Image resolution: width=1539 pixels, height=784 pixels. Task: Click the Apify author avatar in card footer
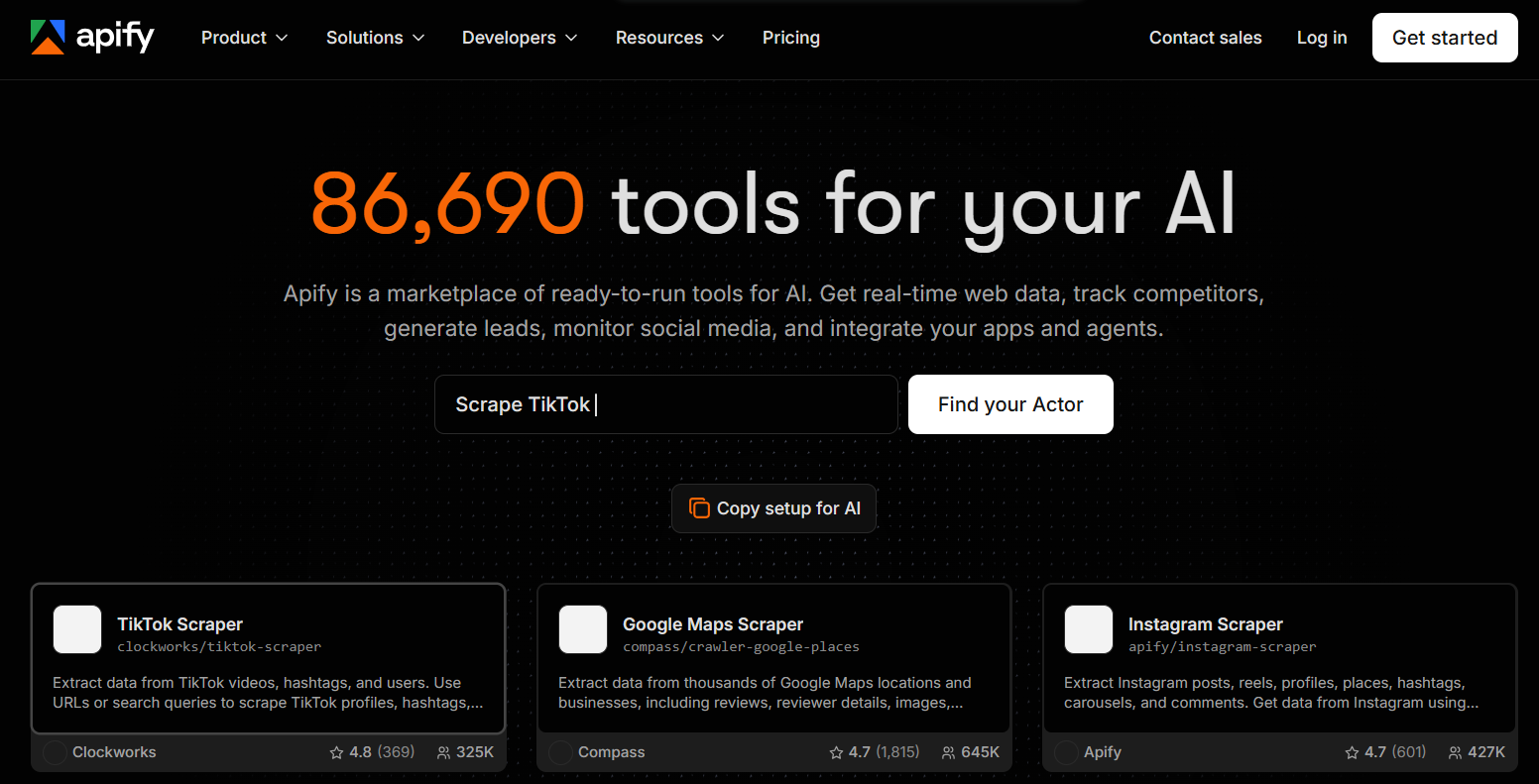tap(1066, 752)
